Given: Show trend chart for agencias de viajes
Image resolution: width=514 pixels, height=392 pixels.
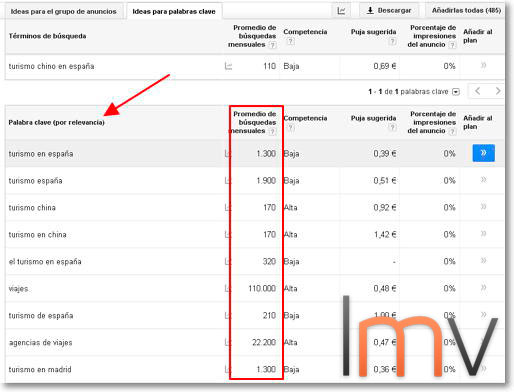Looking at the screenshot, I should click(x=227, y=343).
